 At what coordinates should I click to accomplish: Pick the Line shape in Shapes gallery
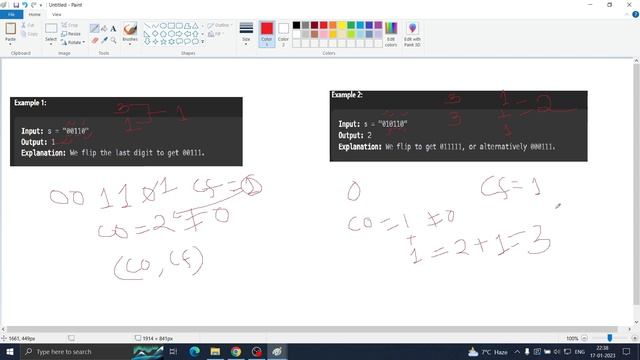coord(147,26)
